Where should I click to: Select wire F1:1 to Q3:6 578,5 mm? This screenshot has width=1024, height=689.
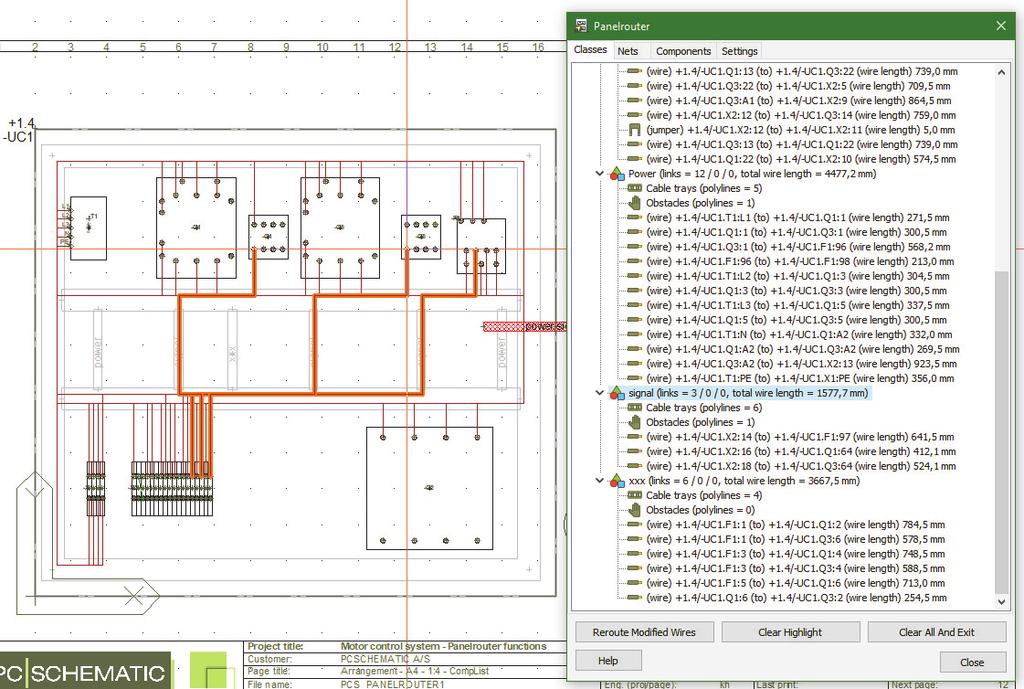coord(795,539)
